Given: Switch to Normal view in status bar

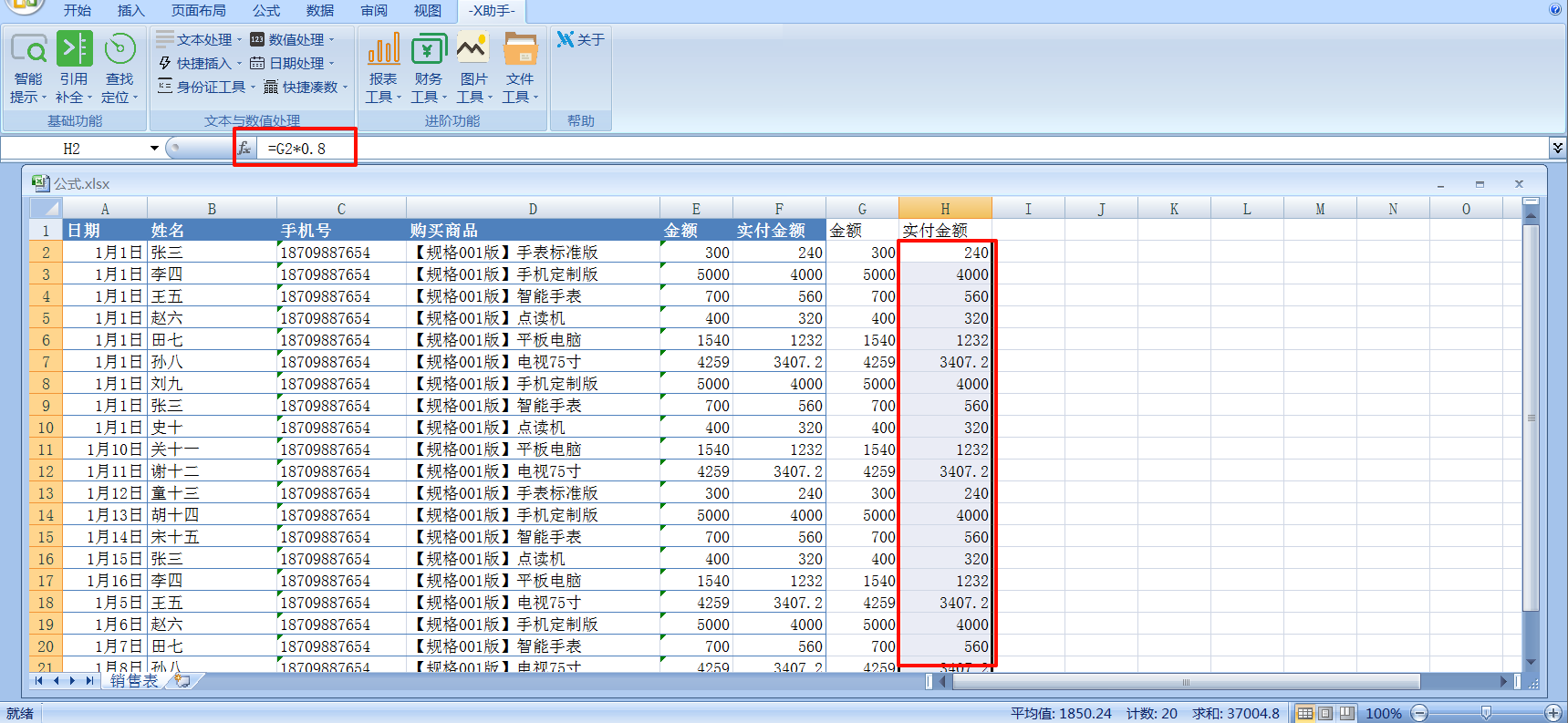Looking at the screenshot, I should pos(1305,713).
